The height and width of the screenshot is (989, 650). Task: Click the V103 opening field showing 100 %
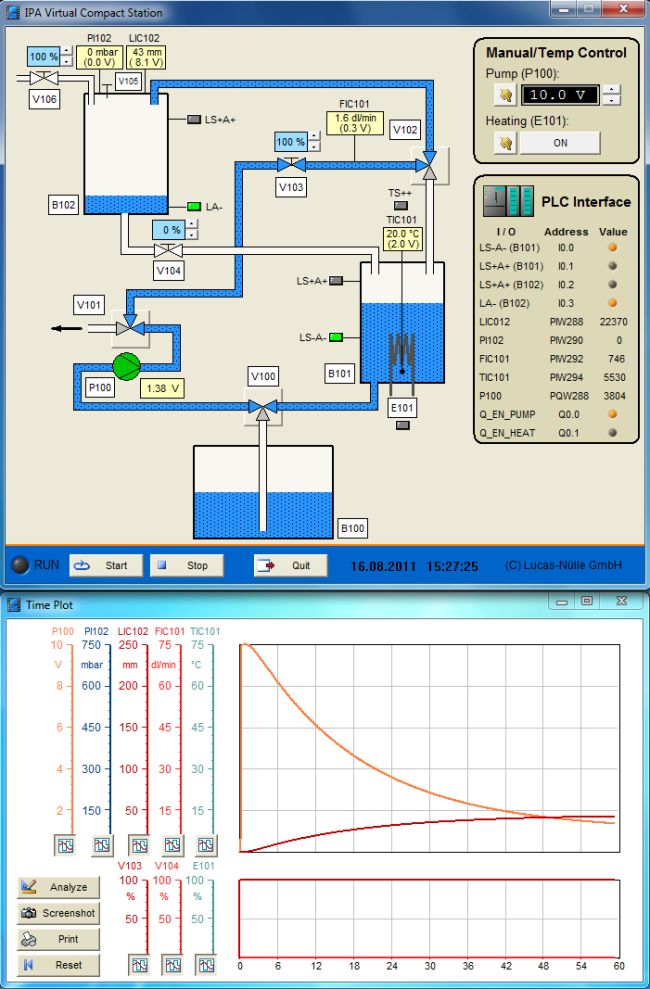pos(291,142)
